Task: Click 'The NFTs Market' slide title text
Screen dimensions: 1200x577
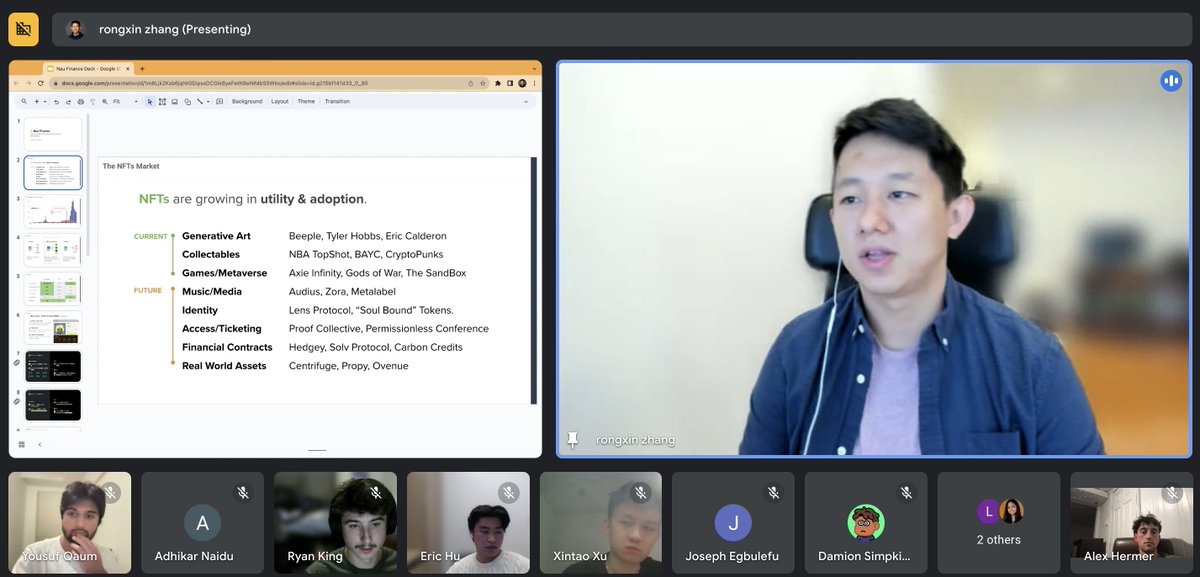Action: tap(131, 166)
